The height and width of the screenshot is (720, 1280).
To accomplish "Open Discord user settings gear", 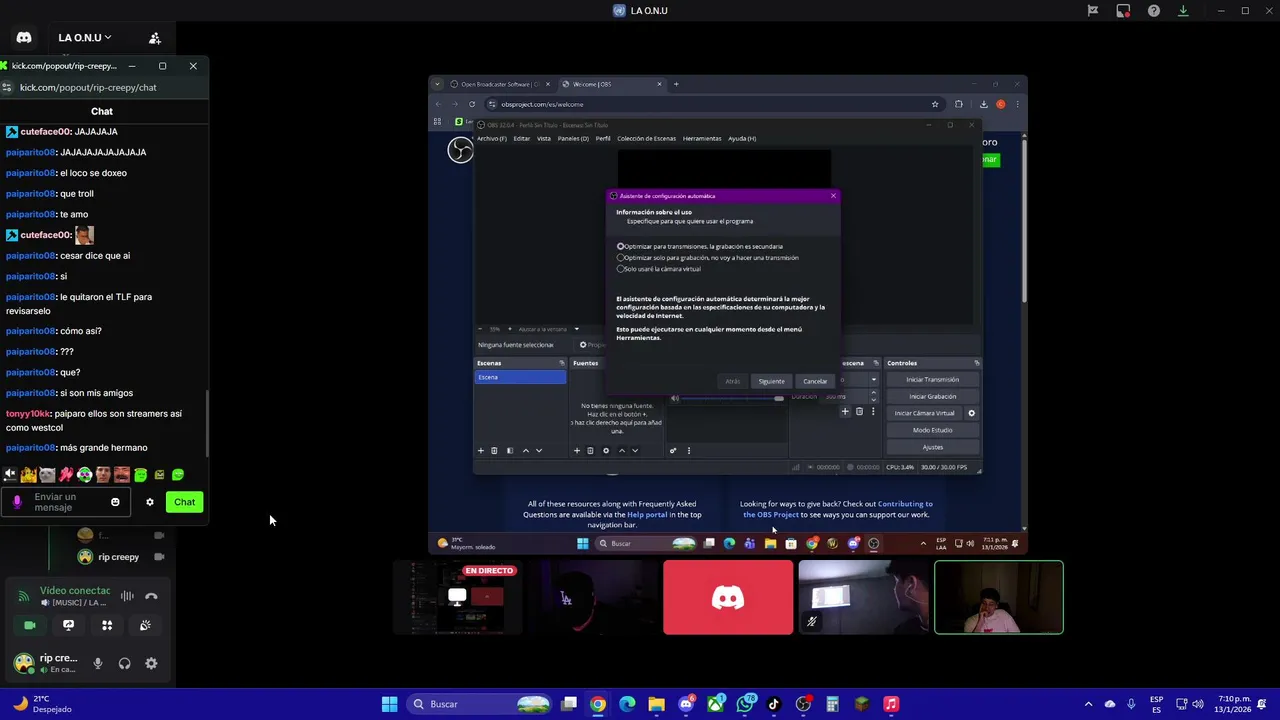I will [x=151, y=663].
